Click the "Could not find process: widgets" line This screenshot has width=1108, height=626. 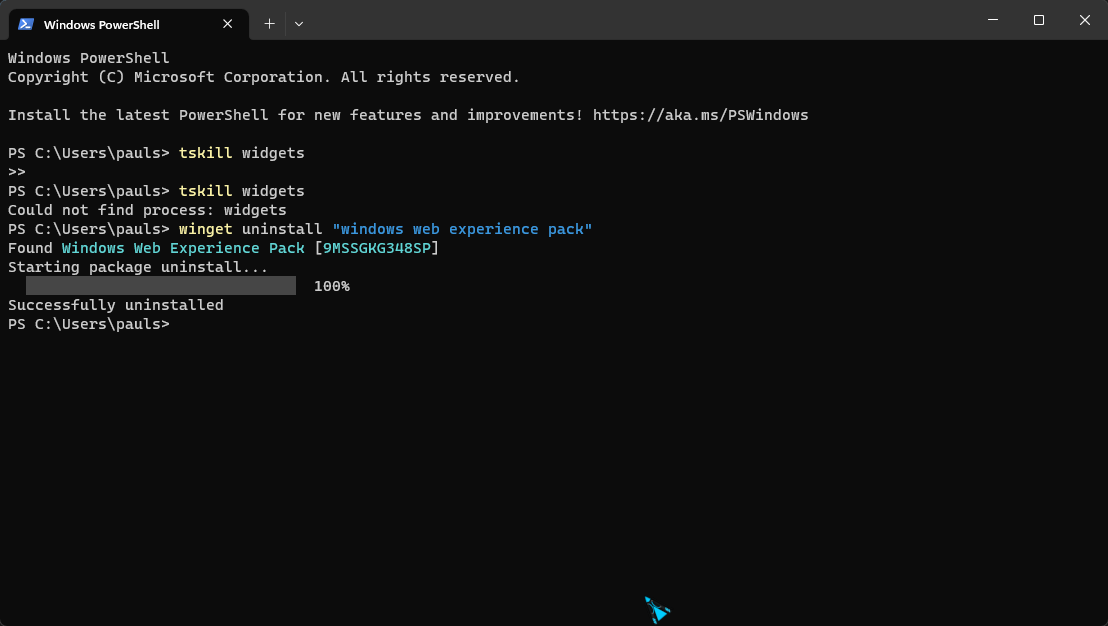(x=147, y=210)
